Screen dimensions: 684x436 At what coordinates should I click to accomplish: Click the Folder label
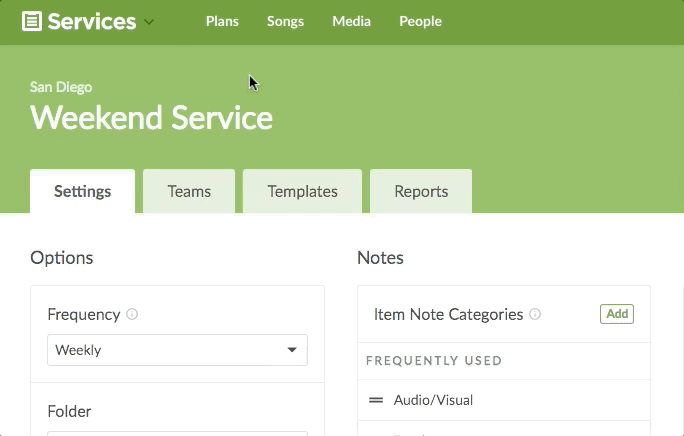click(69, 411)
